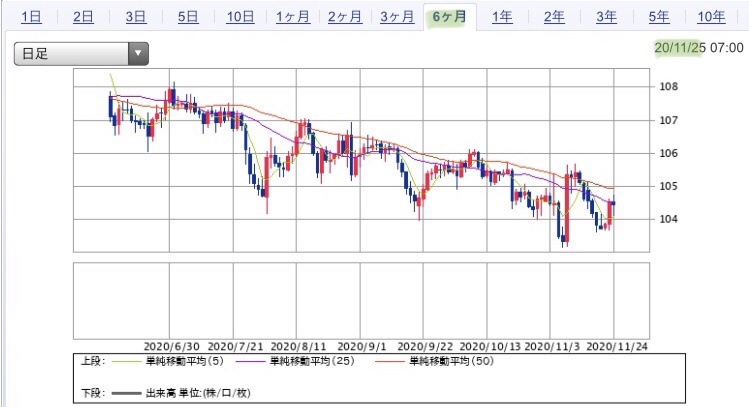Switch to the 1年 range
The height and width of the screenshot is (407, 749).
[502, 17]
